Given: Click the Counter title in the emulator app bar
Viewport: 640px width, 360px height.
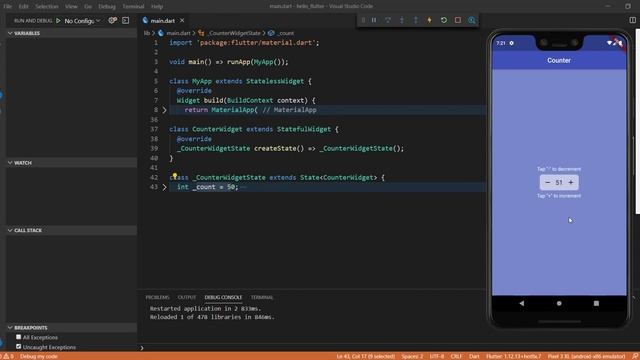Looking at the screenshot, I should [559, 60].
